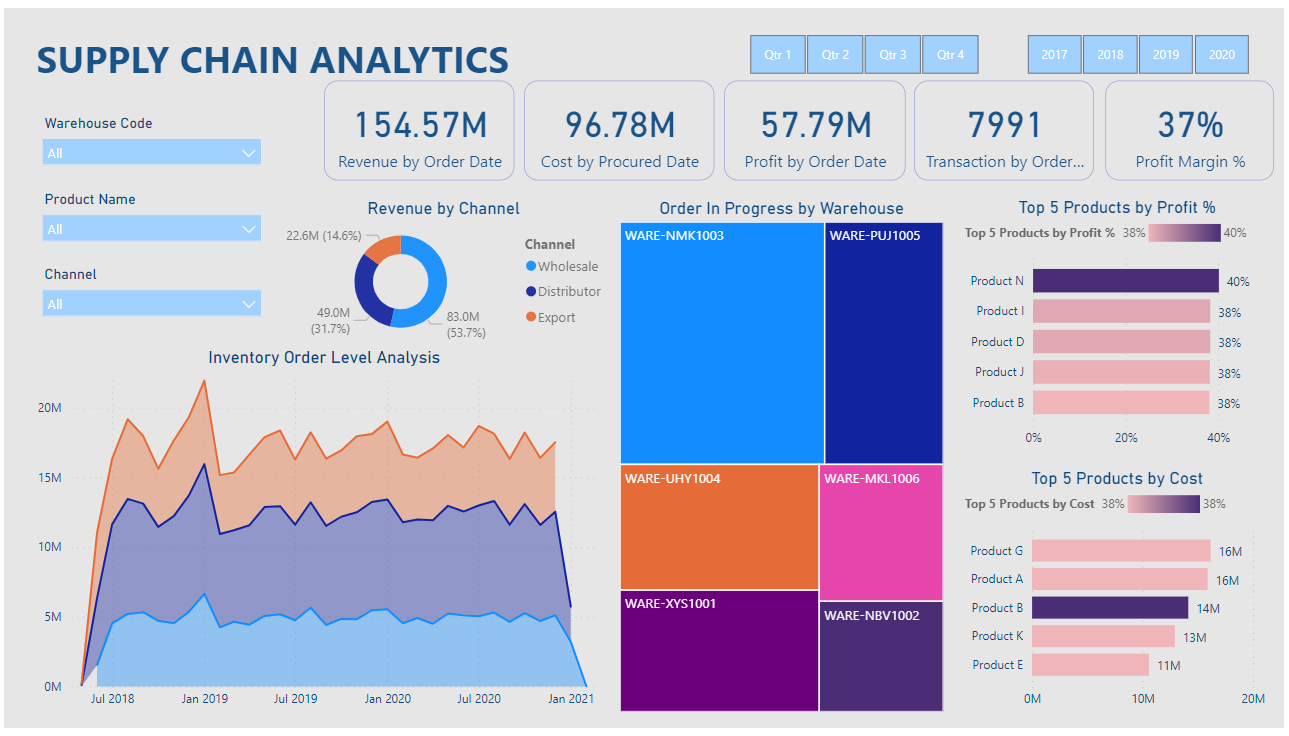
Task: Open the Channel filter dropdown
Action: [x=152, y=304]
